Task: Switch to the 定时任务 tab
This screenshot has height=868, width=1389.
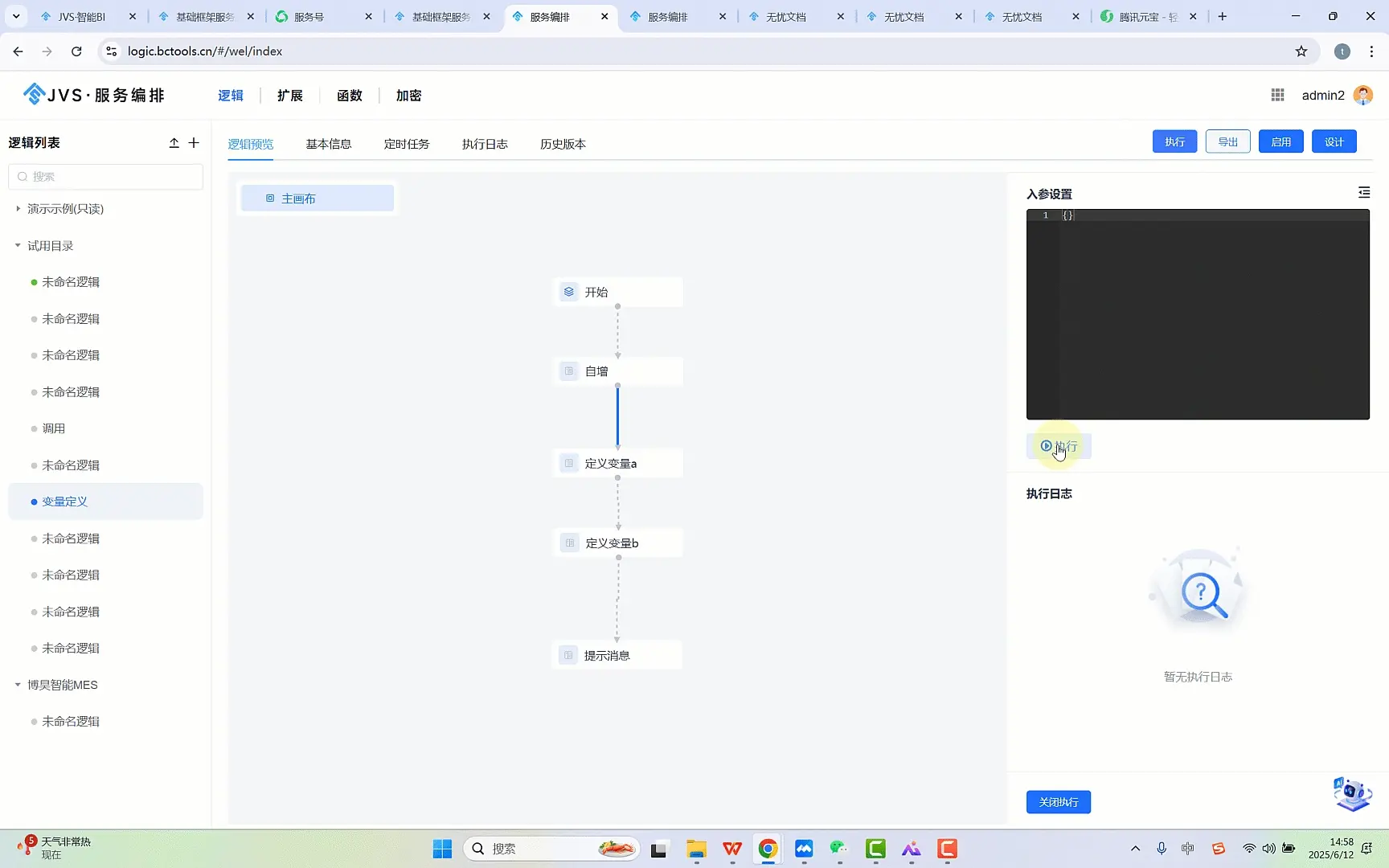Action: [x=407, y=144]
